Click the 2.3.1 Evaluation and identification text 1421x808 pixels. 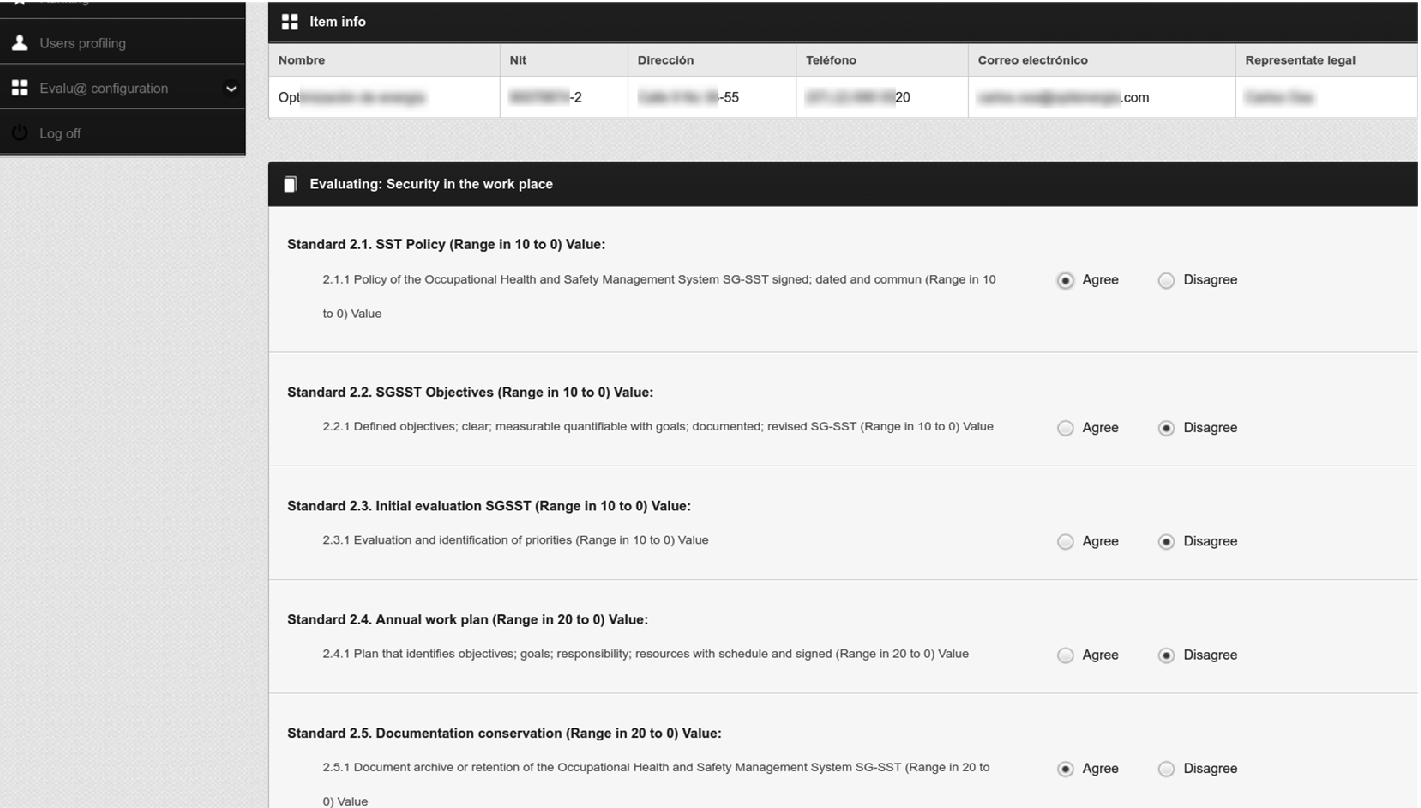515,540
